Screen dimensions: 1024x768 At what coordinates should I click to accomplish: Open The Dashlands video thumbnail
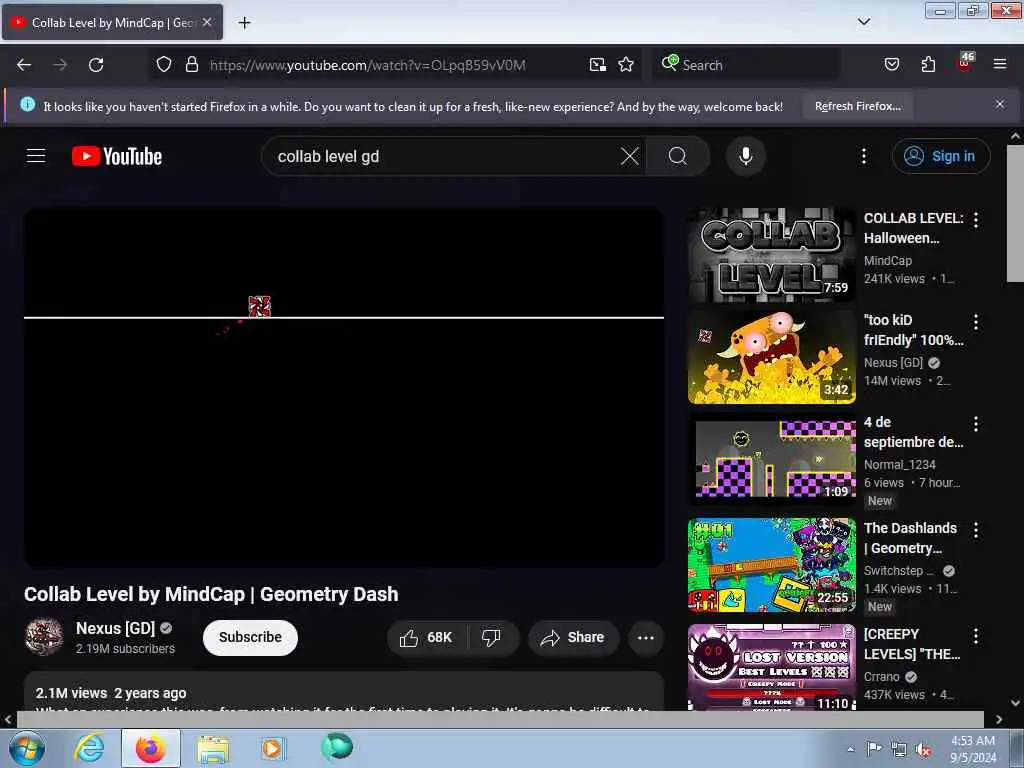coord(771,565)
